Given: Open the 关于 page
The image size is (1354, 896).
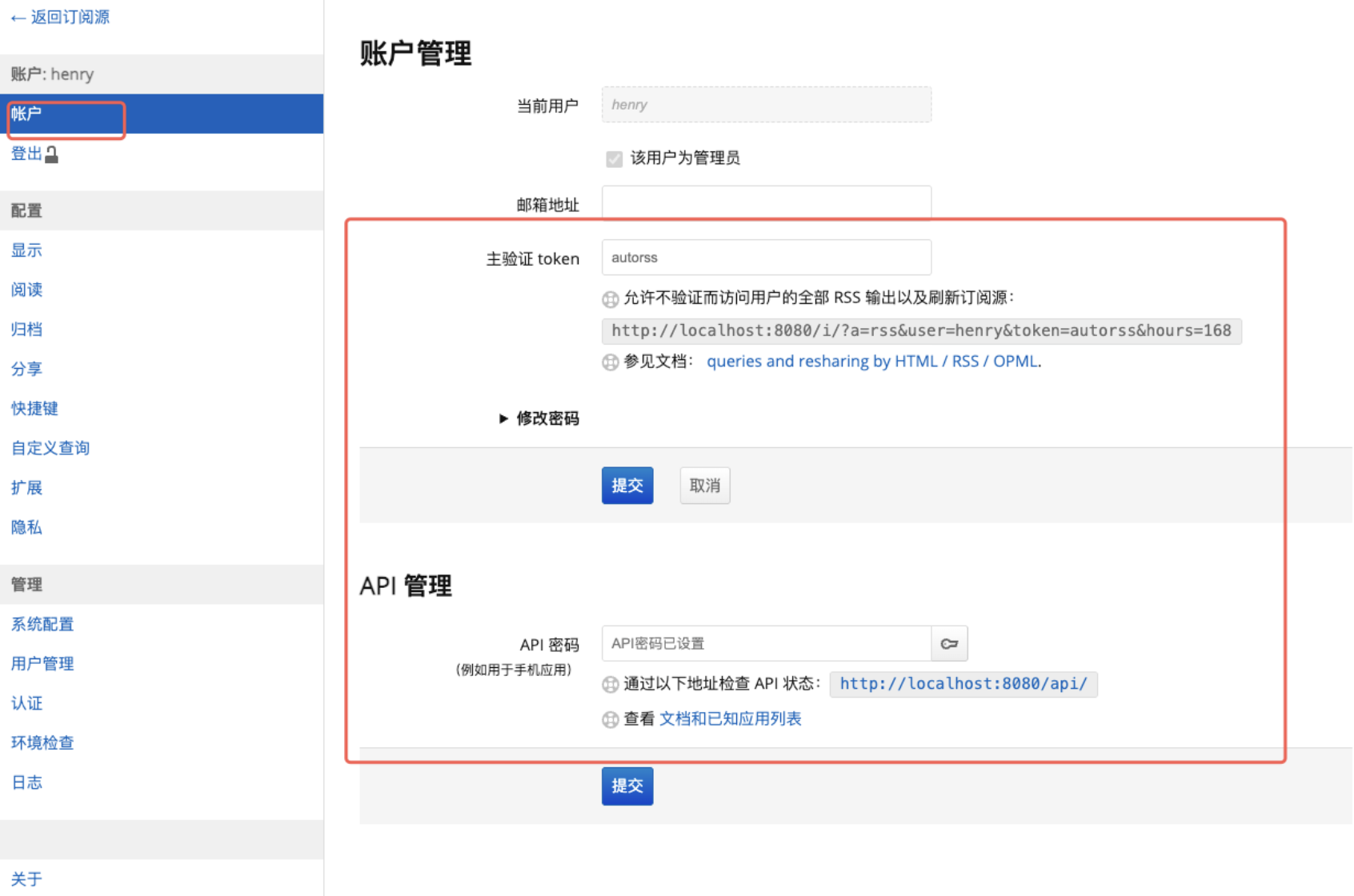Looking at the screenshot, I should pos(26,879).
